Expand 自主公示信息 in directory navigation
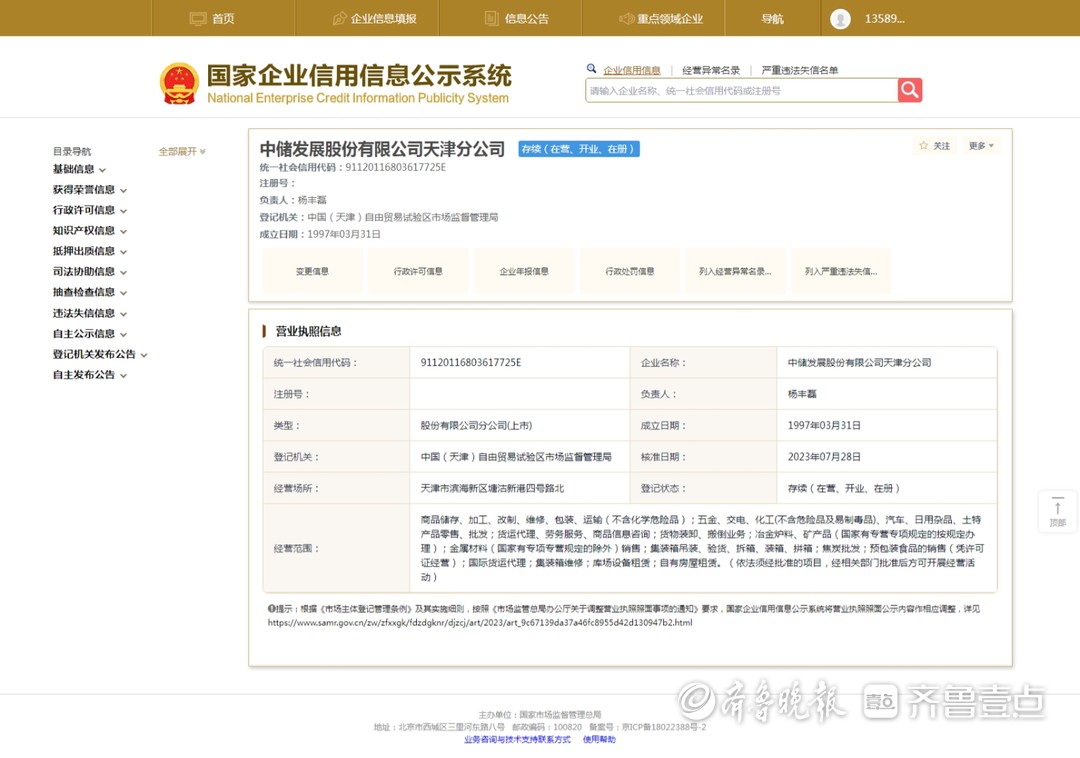This screenshot has height=758, width=1080. click(90, 334)
